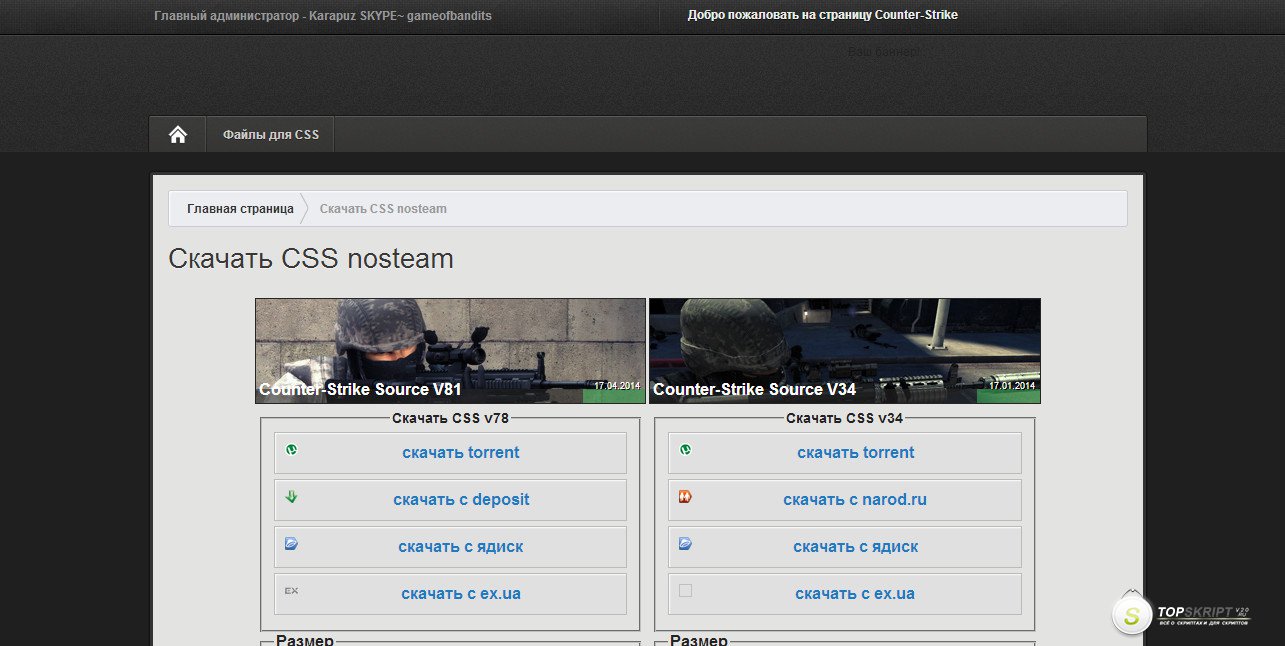Image resolution: width=1285 pixels, height=646 pixels.
Task: Click the 17.01.2014 date on V34 banner
Action: [1012, 385]
